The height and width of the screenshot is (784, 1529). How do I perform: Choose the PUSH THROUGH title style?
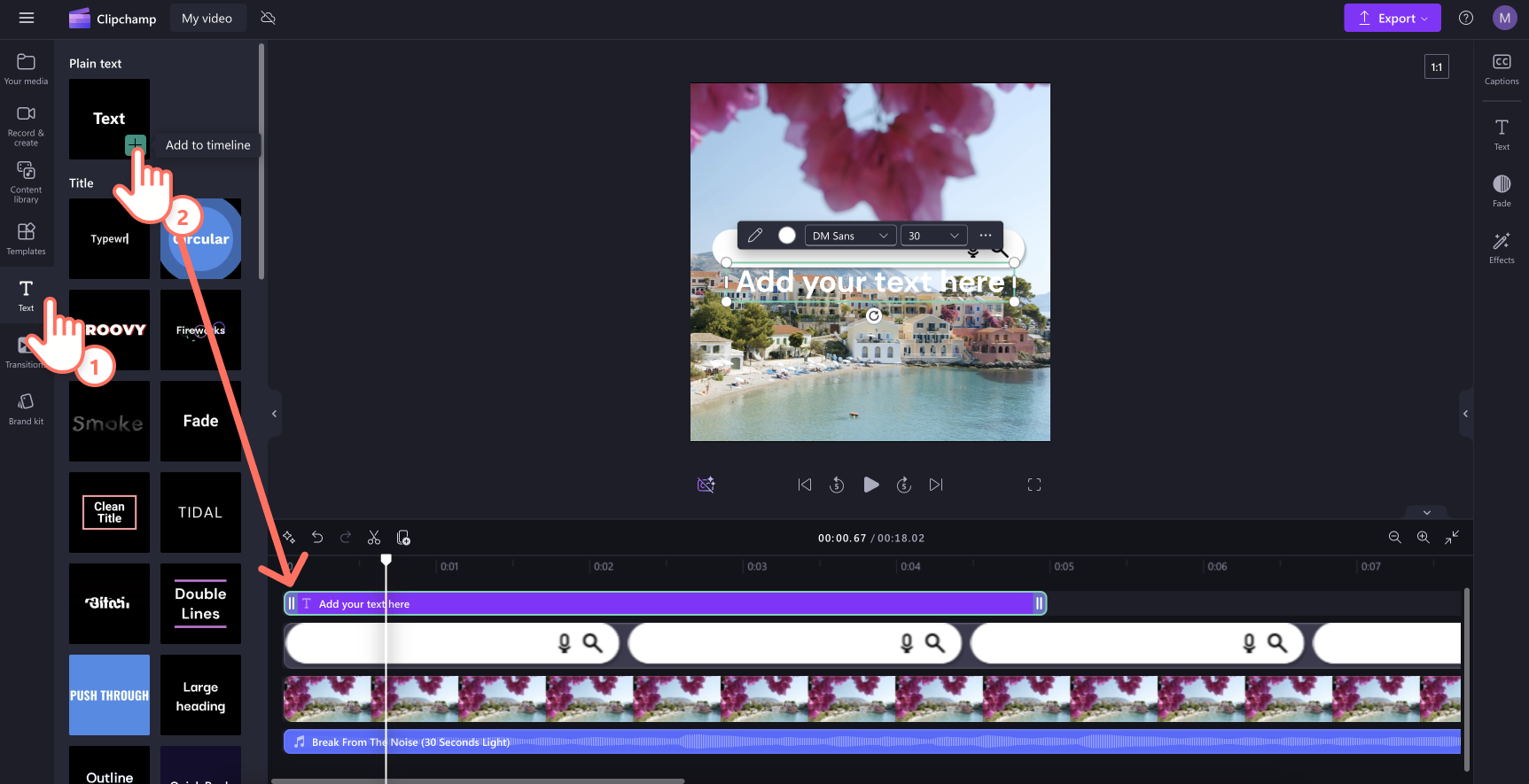pos(109,695)
